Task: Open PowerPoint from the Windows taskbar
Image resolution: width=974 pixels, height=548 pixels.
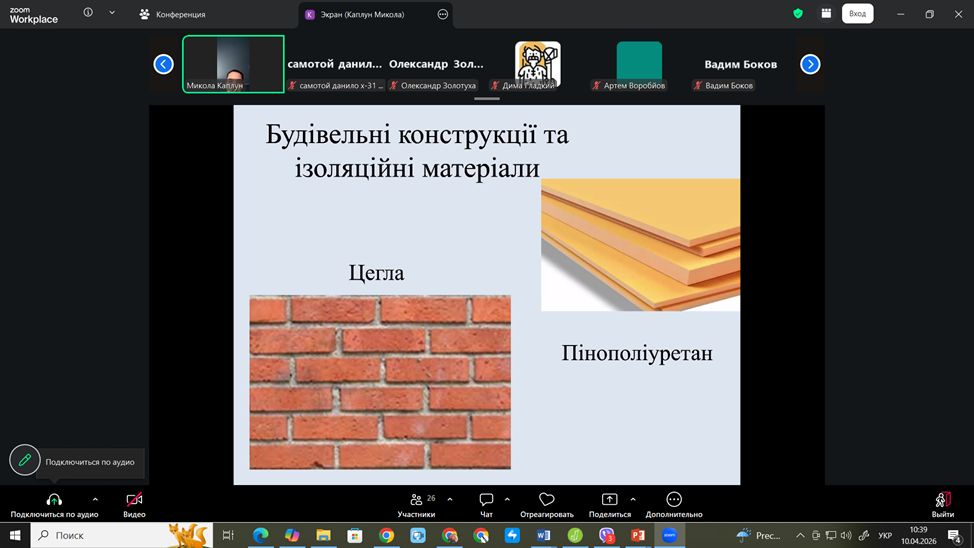Action: click(638, 536)
